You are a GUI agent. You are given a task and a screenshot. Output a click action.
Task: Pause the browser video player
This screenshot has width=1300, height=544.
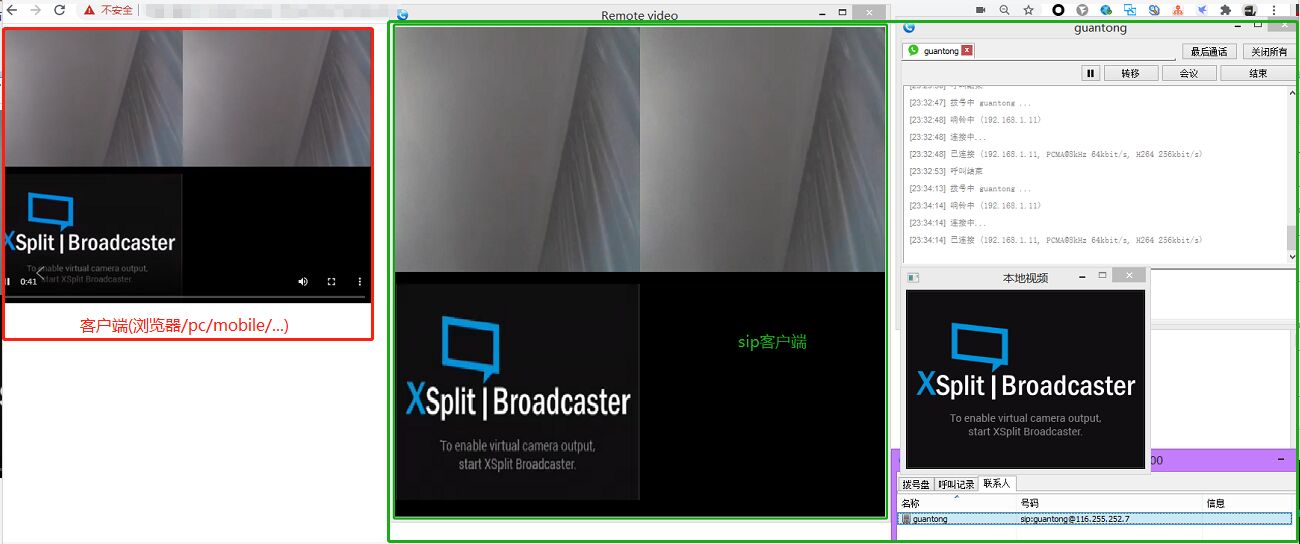[x=8, y=282]
